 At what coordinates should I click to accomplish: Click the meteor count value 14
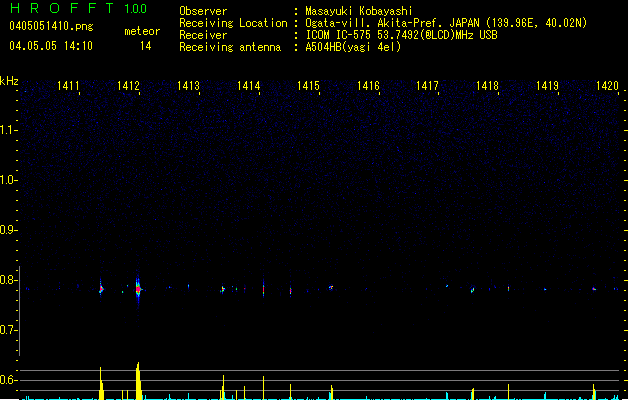146,46
